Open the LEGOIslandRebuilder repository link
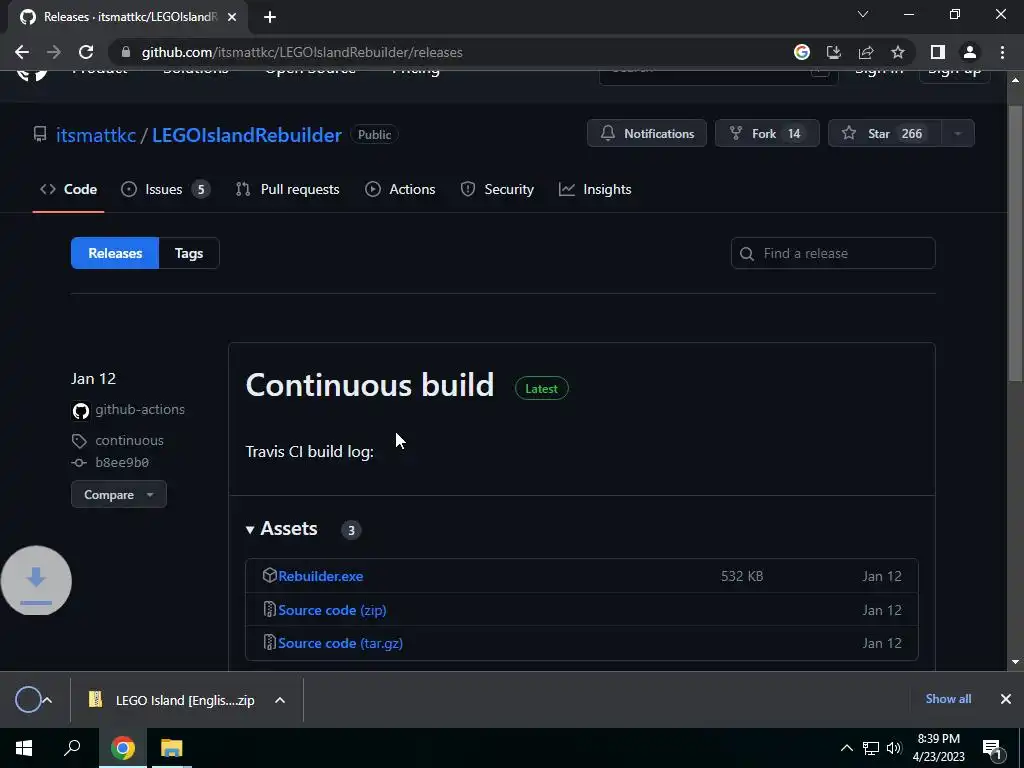1024x768 pixels. [x=247, y=135]
